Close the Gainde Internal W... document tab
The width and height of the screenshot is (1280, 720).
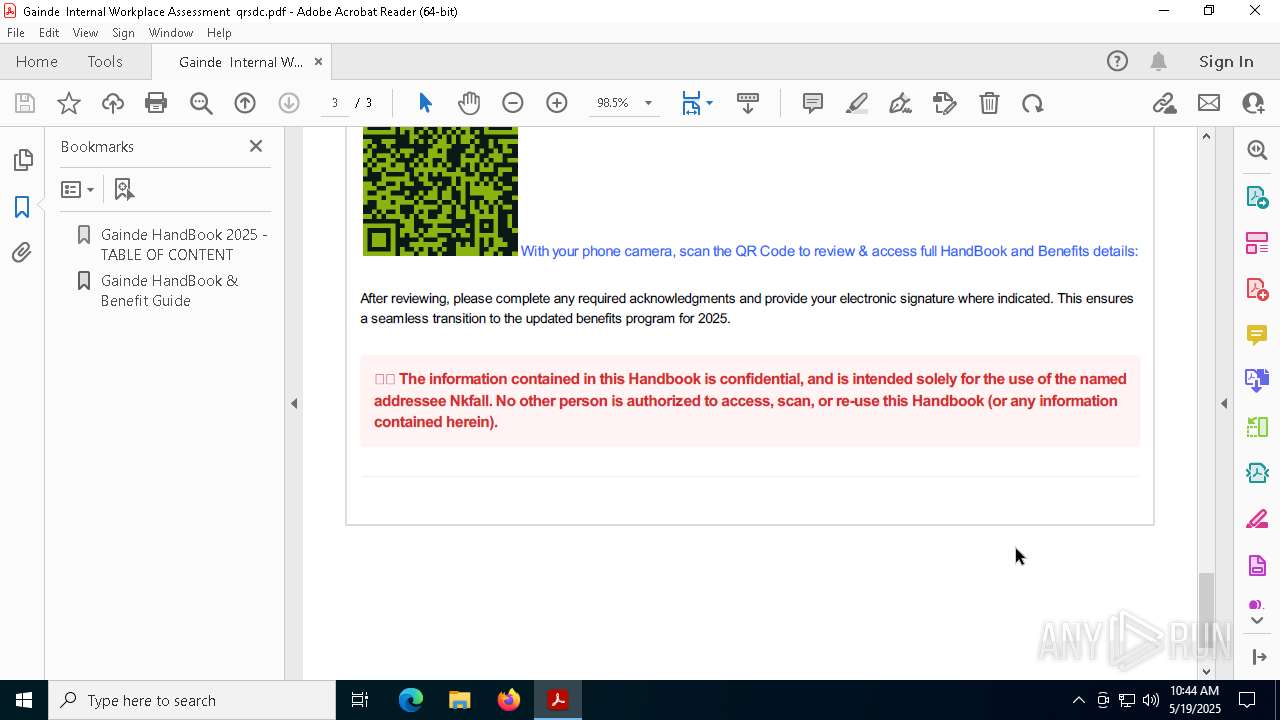click(x=318, y=61)
